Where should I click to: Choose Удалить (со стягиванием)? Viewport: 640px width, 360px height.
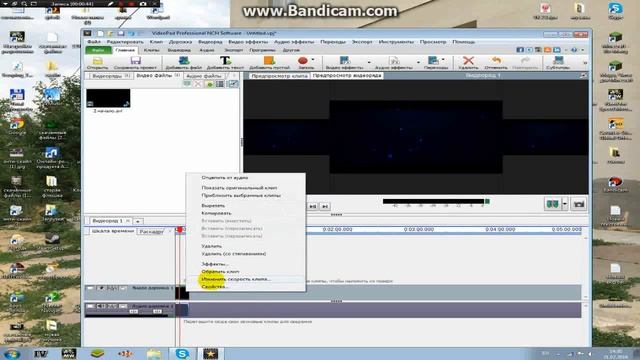click(x=233, y=254)
